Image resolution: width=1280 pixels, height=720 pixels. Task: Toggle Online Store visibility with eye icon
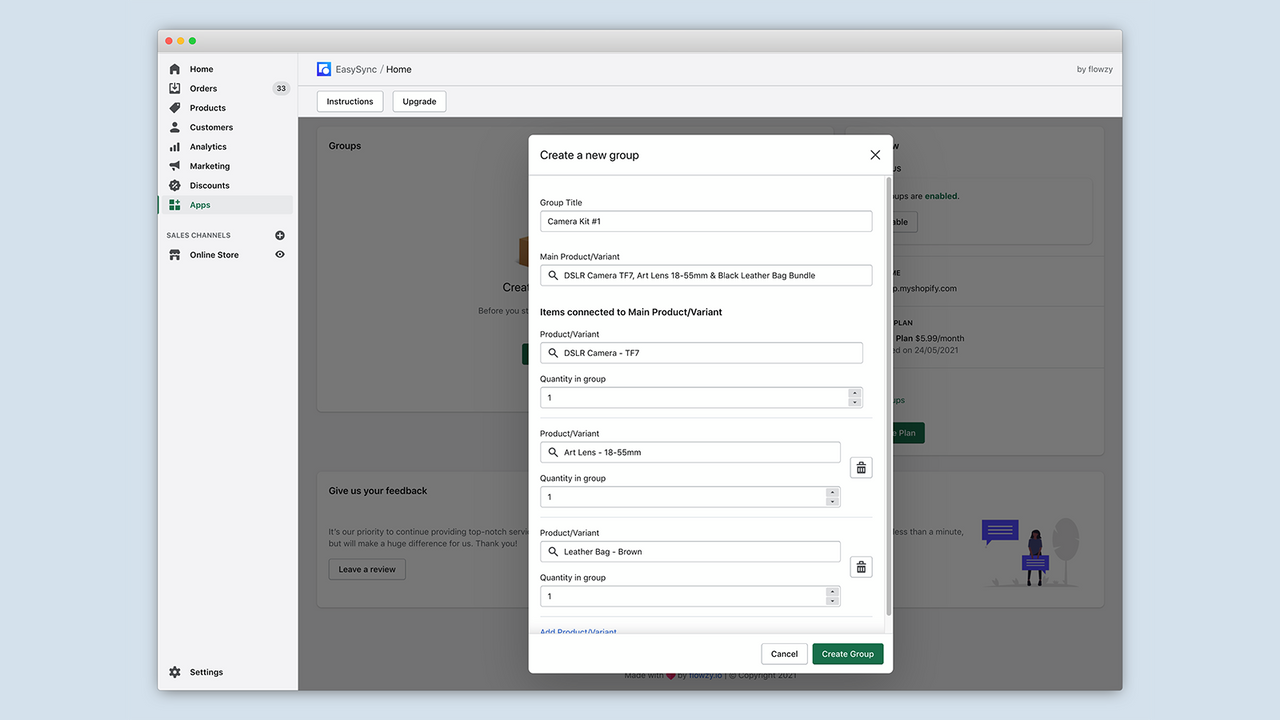coord(280,255)
